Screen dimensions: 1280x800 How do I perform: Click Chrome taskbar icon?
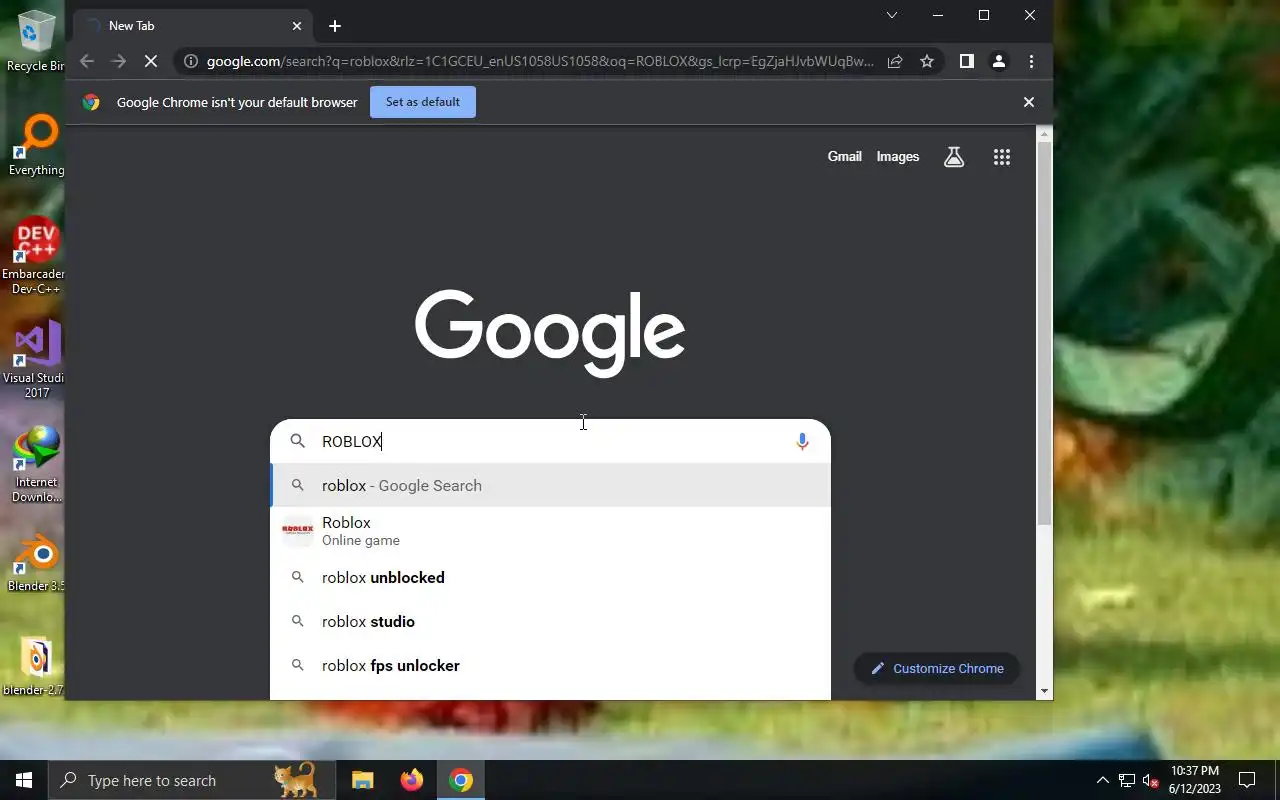point(461,780)
